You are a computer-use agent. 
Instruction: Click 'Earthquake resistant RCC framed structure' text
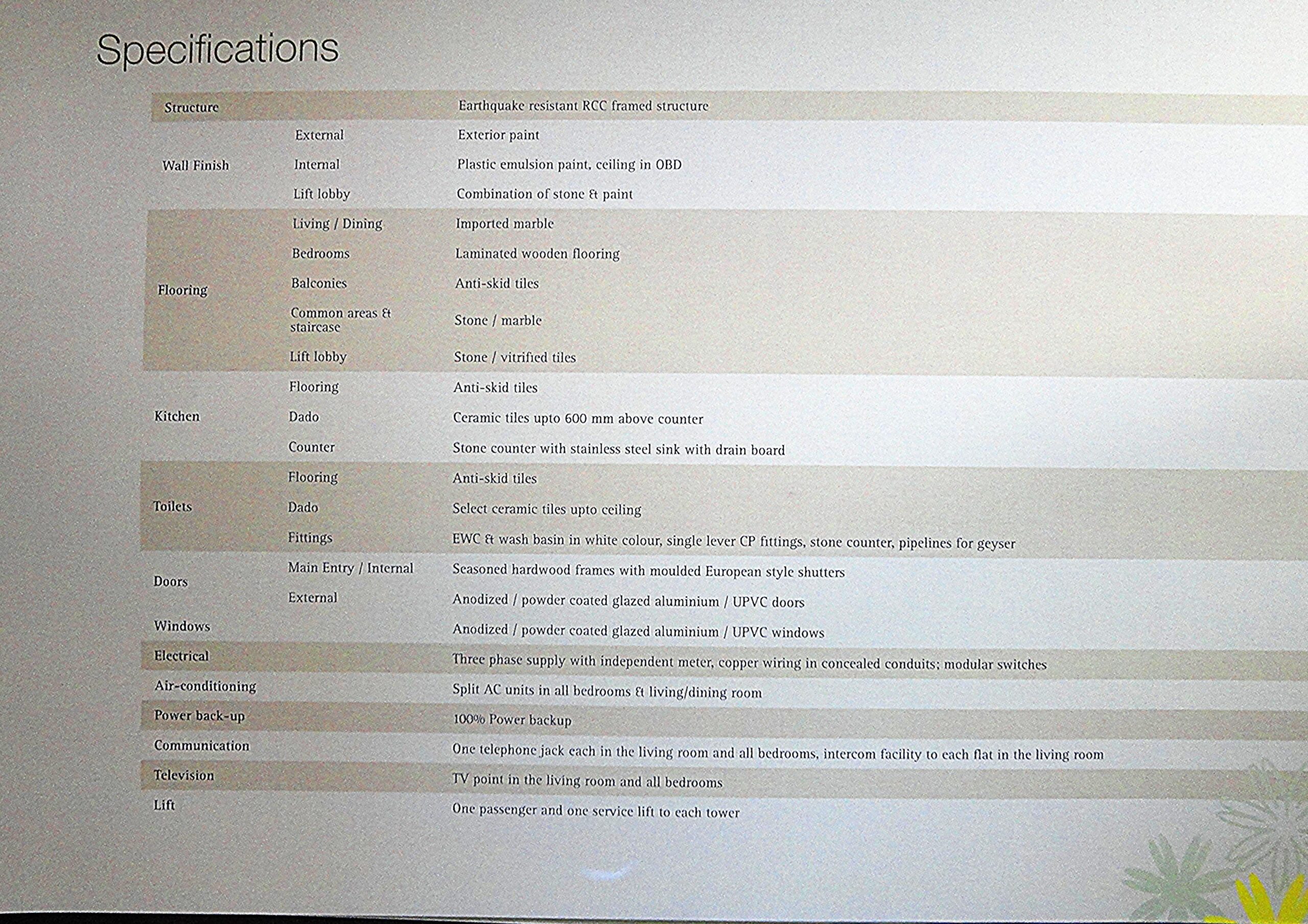click(x=583, y=106)
